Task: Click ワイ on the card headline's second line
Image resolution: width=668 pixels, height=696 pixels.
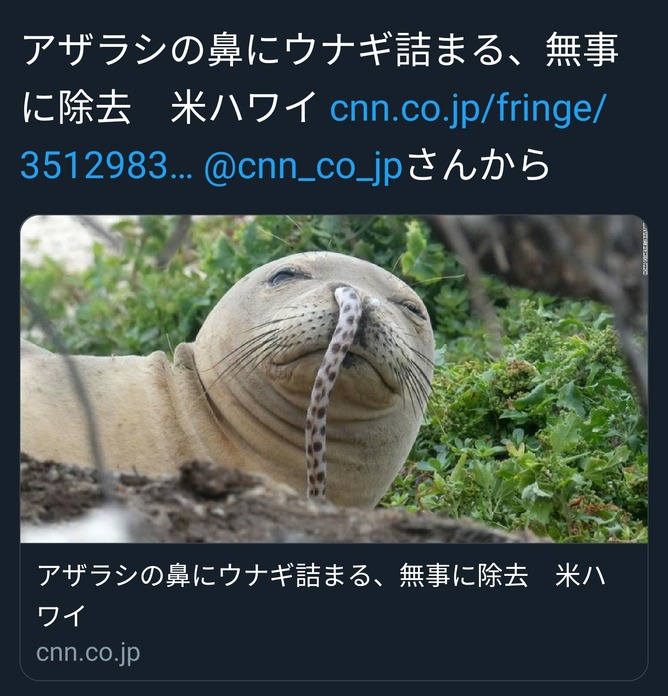Action: 61,615
